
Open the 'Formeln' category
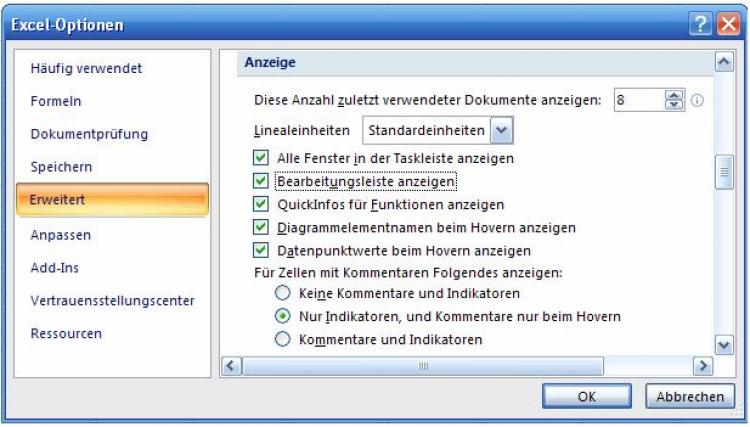(56, 101)
